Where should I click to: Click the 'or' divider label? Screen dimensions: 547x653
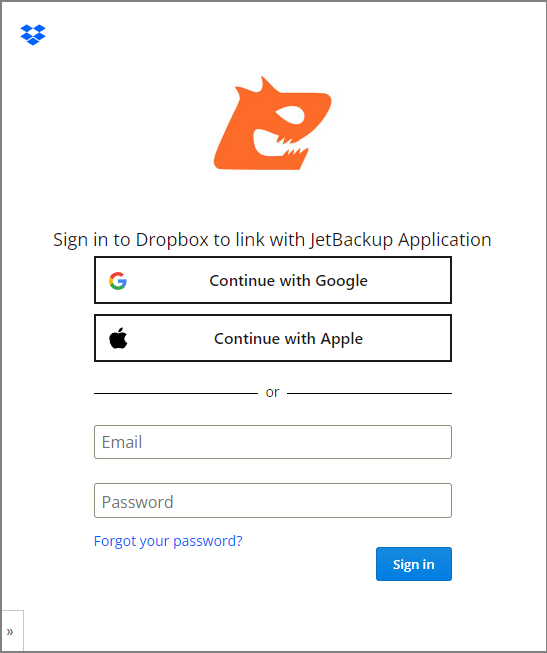(x=272, y=392)
